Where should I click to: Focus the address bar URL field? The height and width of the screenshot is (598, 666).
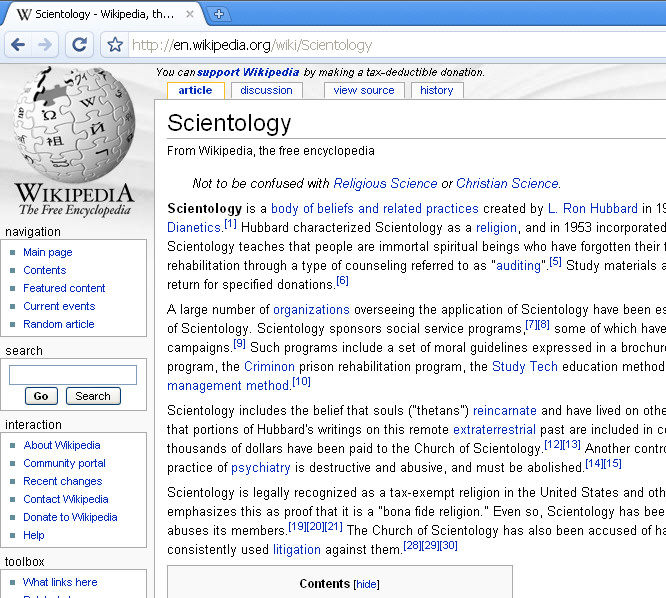[397, 45]
